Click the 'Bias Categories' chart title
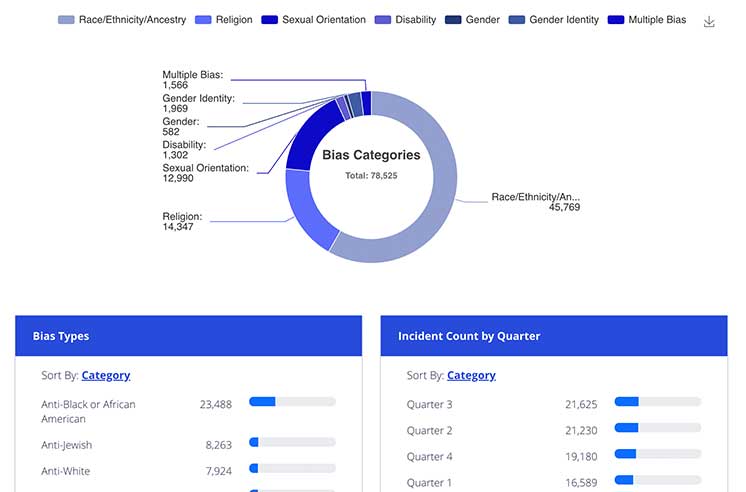746x492 pixels. (371, 155)
